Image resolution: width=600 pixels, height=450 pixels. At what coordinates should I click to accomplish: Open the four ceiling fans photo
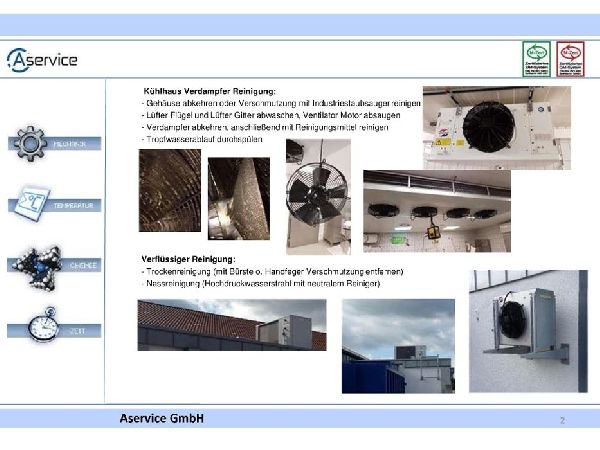(436, 210)
